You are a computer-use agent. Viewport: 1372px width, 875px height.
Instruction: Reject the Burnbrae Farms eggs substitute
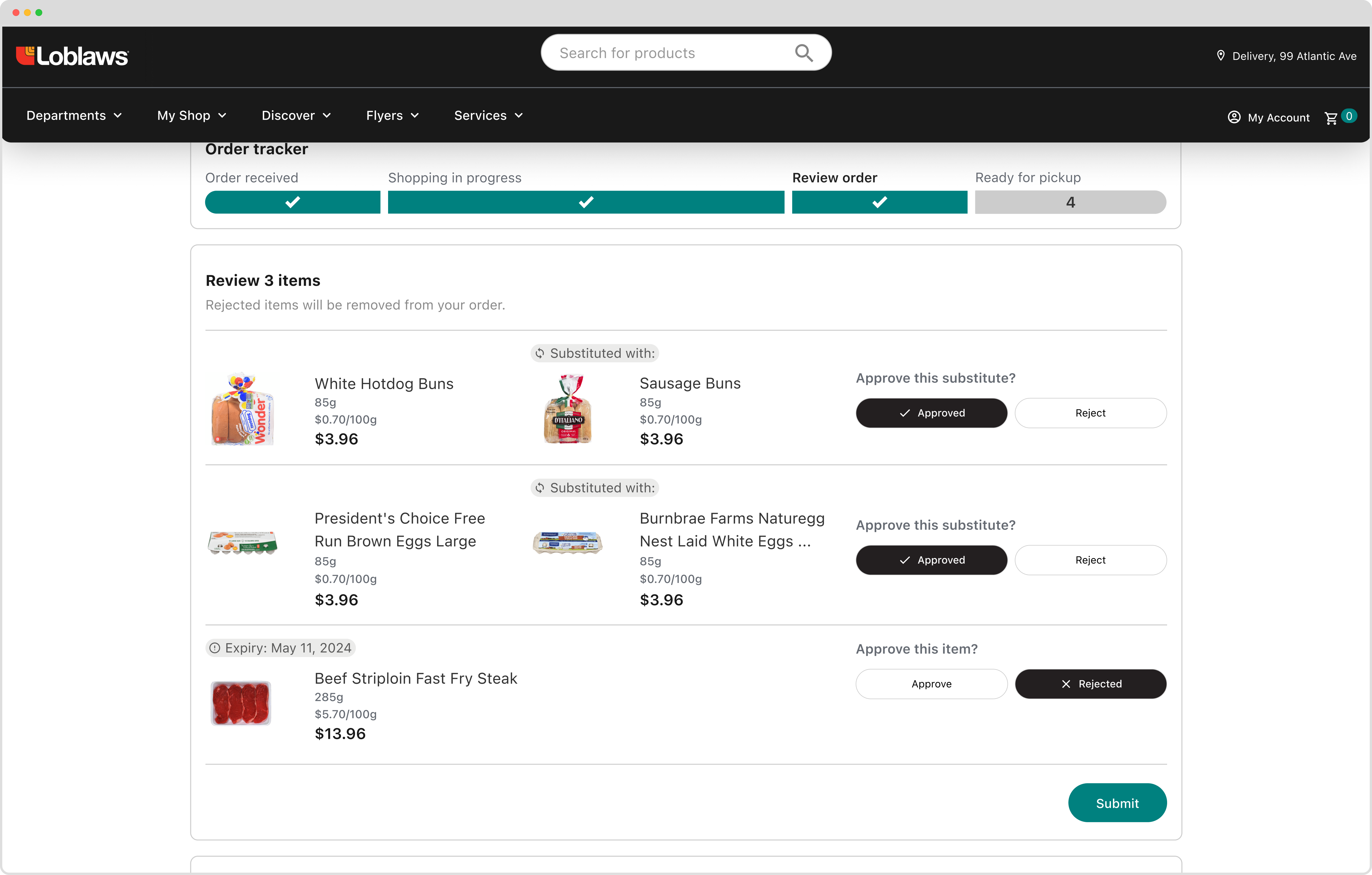[x=1090, y=560]
